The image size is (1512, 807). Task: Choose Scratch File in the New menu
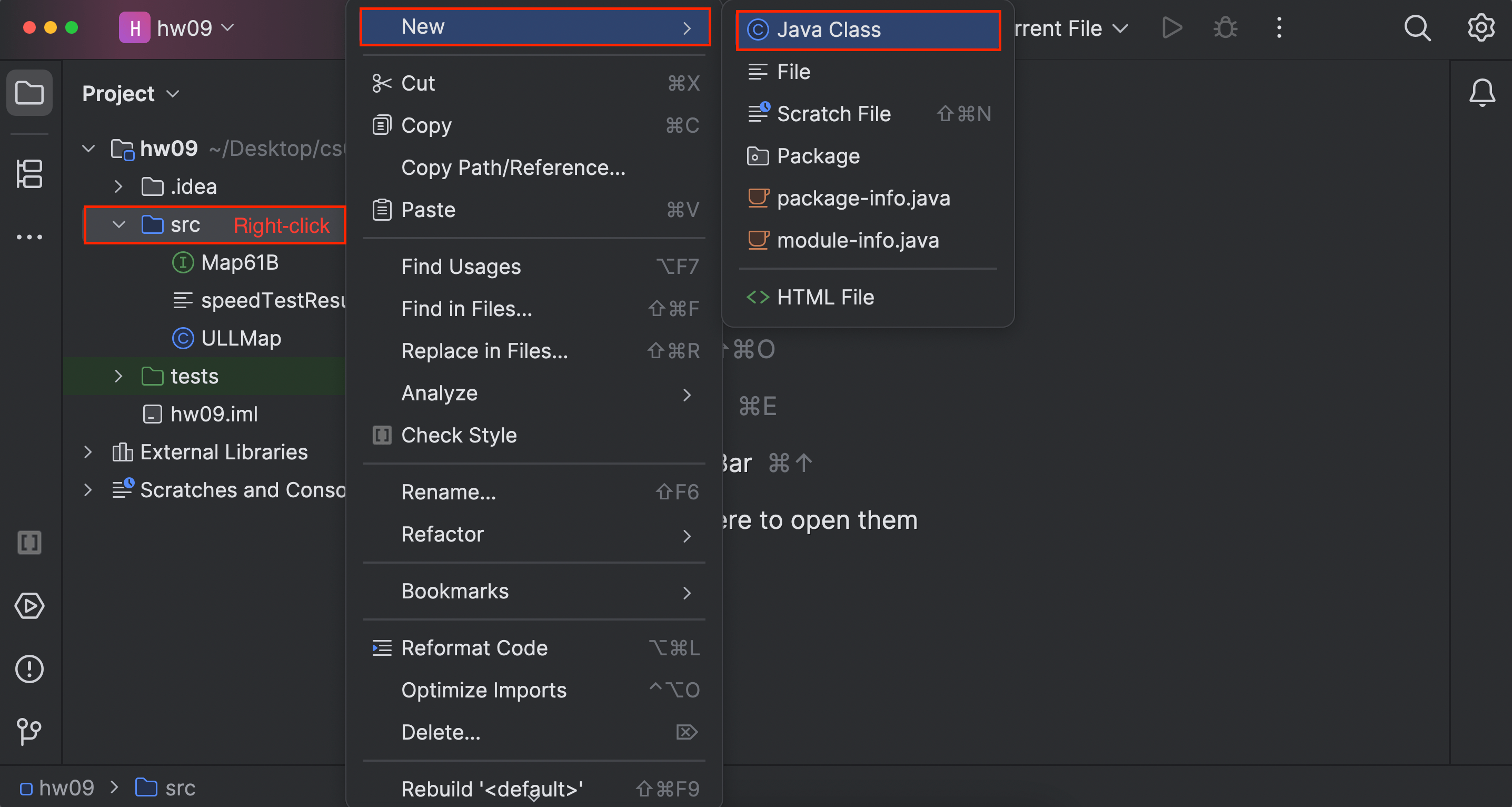pos(834,114)
